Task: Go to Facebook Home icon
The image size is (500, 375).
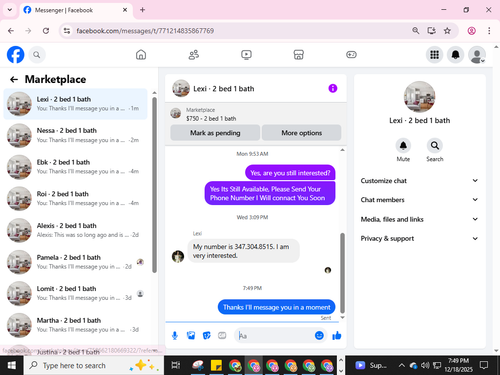Action: pos(141,55)
